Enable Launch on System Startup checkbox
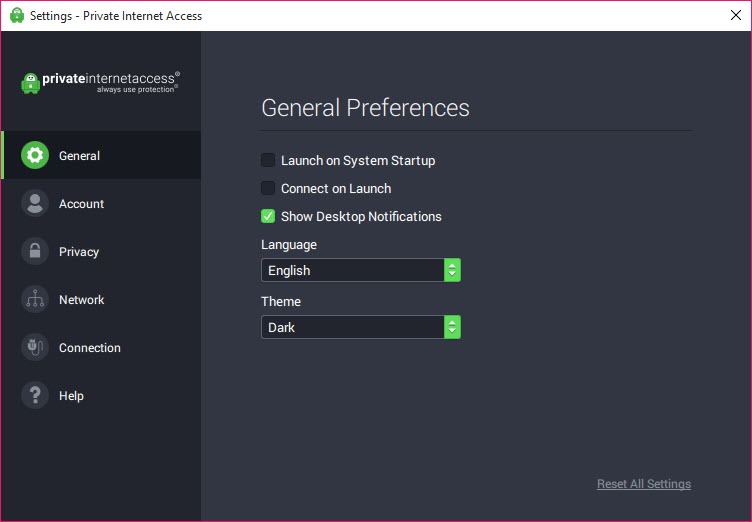The width and height of the screenshot is (752, 522). (x=268, y=160)
